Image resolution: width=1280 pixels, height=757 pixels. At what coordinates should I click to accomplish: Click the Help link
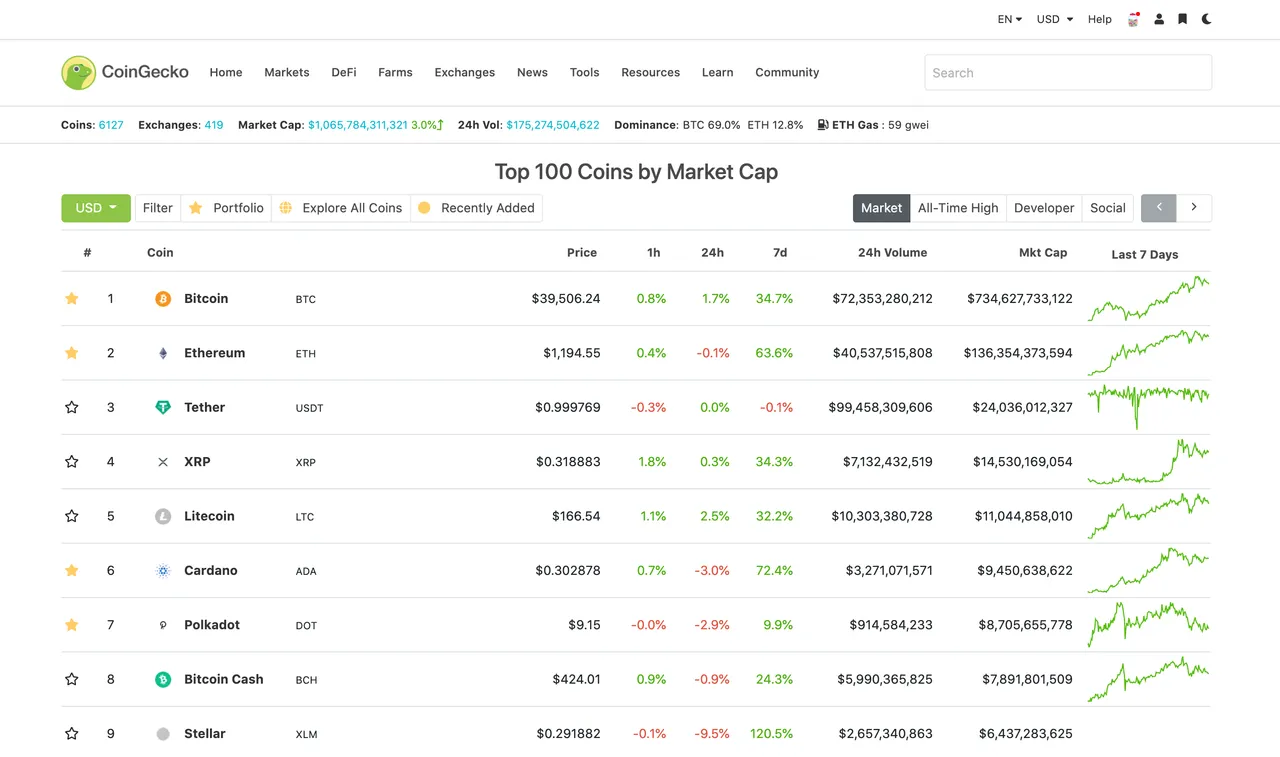1100,19
